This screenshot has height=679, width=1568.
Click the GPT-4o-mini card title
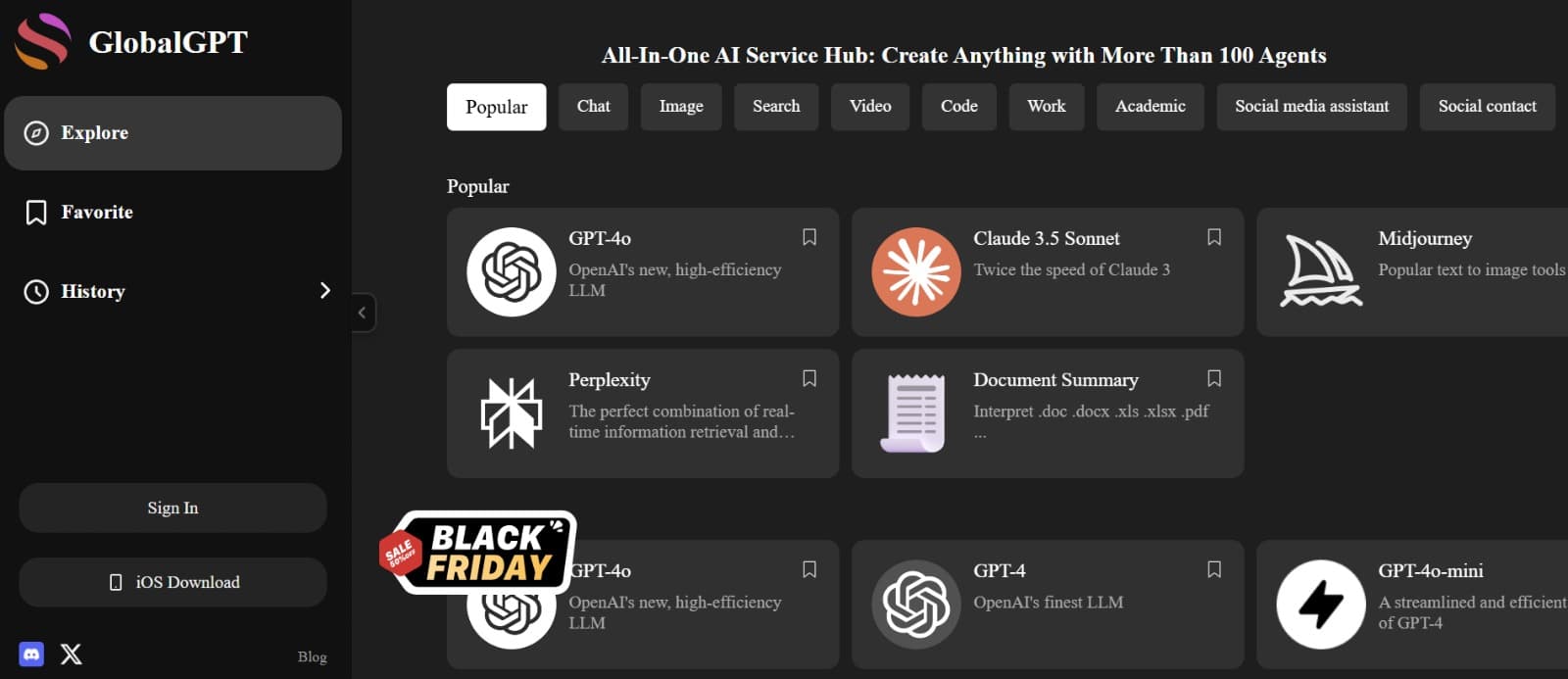(1431, 570)
